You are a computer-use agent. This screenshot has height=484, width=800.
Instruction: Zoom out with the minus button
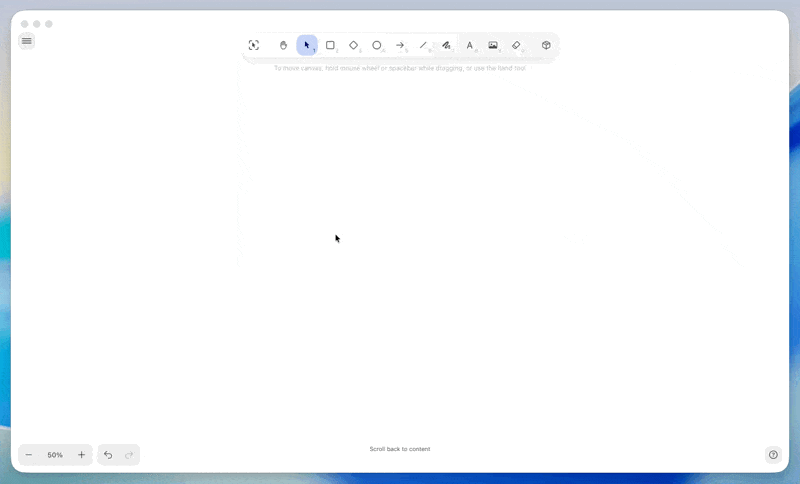[29, 455]
